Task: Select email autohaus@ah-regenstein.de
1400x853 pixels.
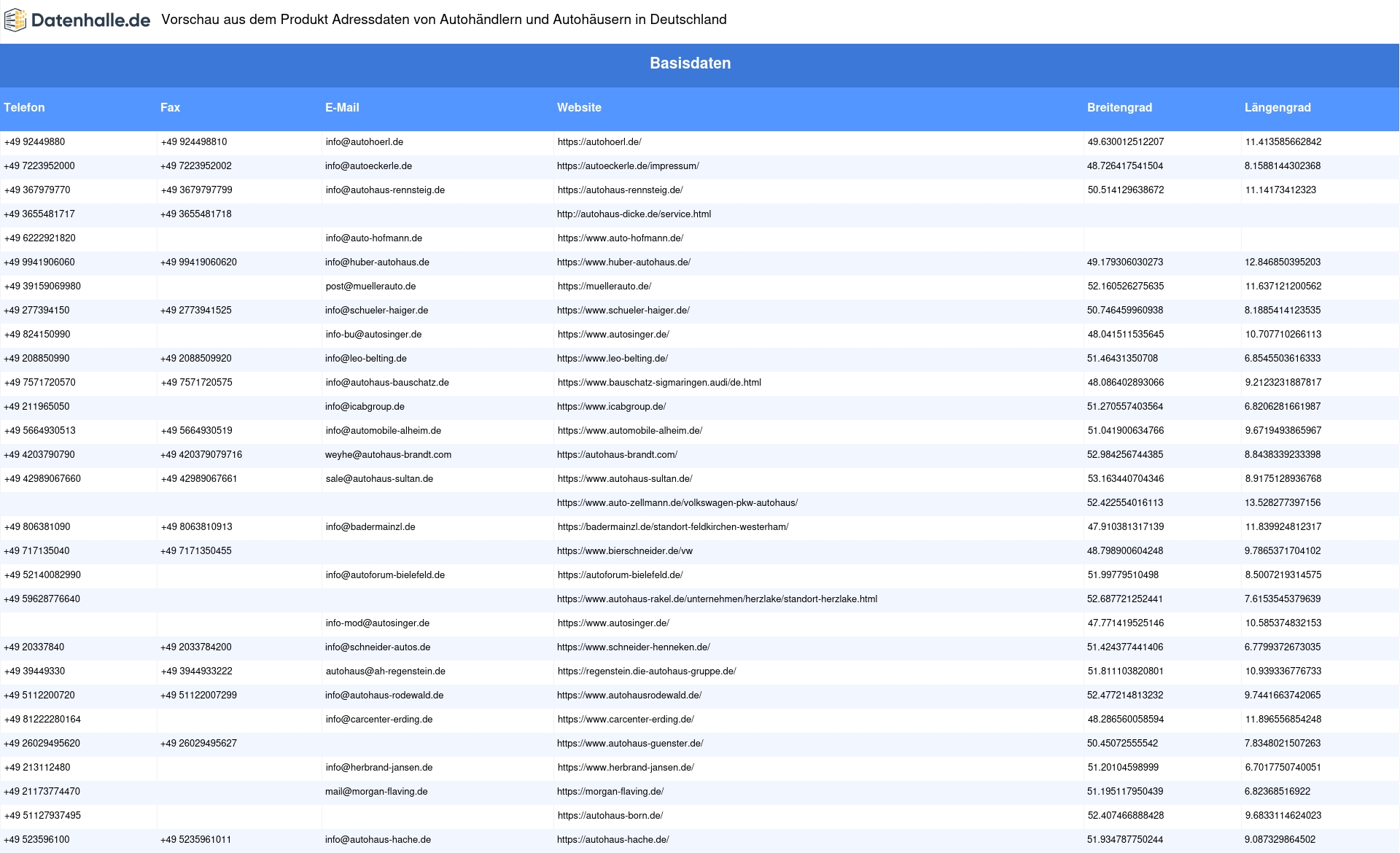Action: click(386, 671)
